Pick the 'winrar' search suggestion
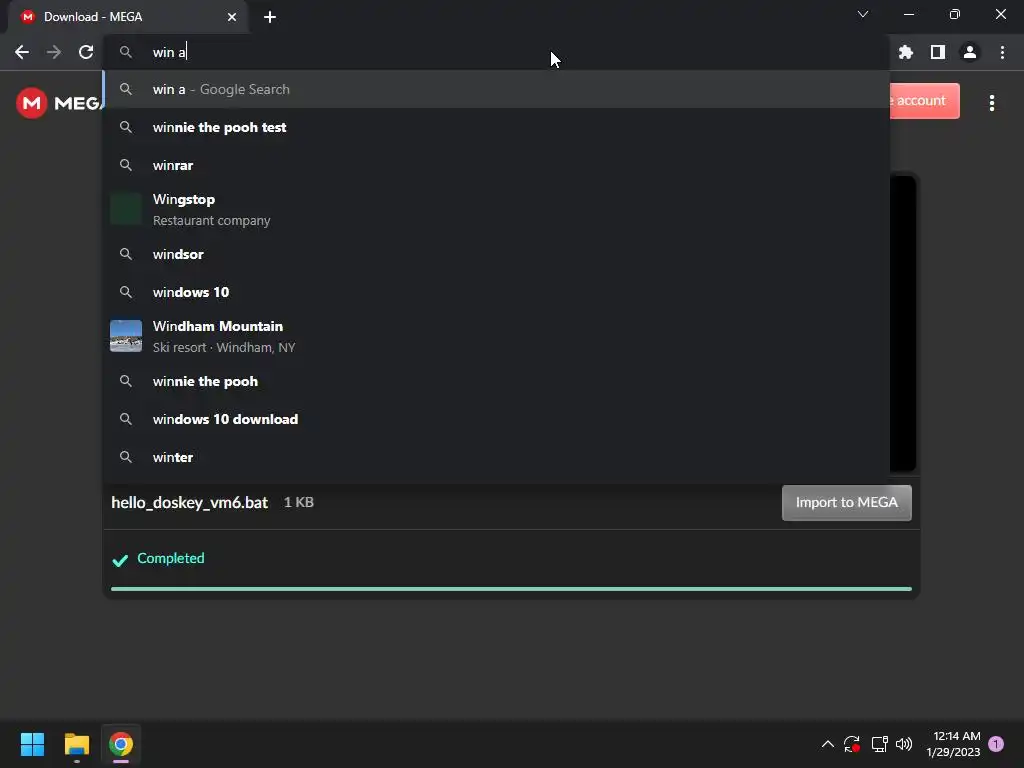The width and height of the screenshot is (1024, 768). click(496, 165)
